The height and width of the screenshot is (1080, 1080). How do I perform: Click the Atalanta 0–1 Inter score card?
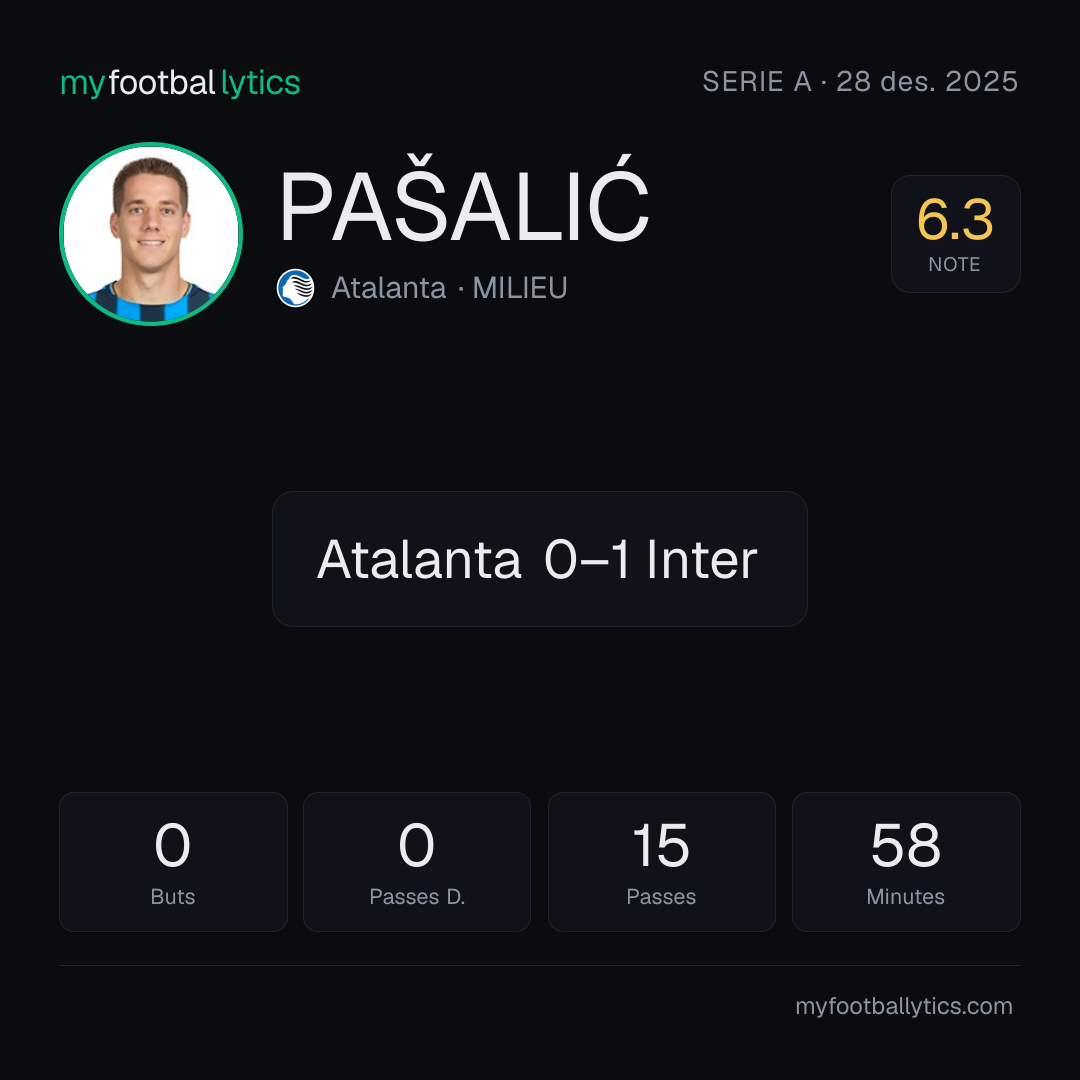coord(539,559)
